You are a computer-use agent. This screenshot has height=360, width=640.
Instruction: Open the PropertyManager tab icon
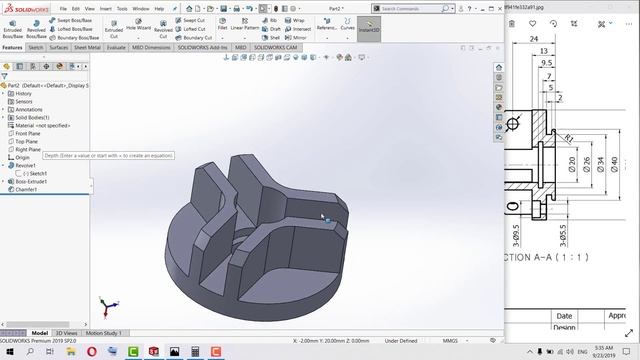20,67
